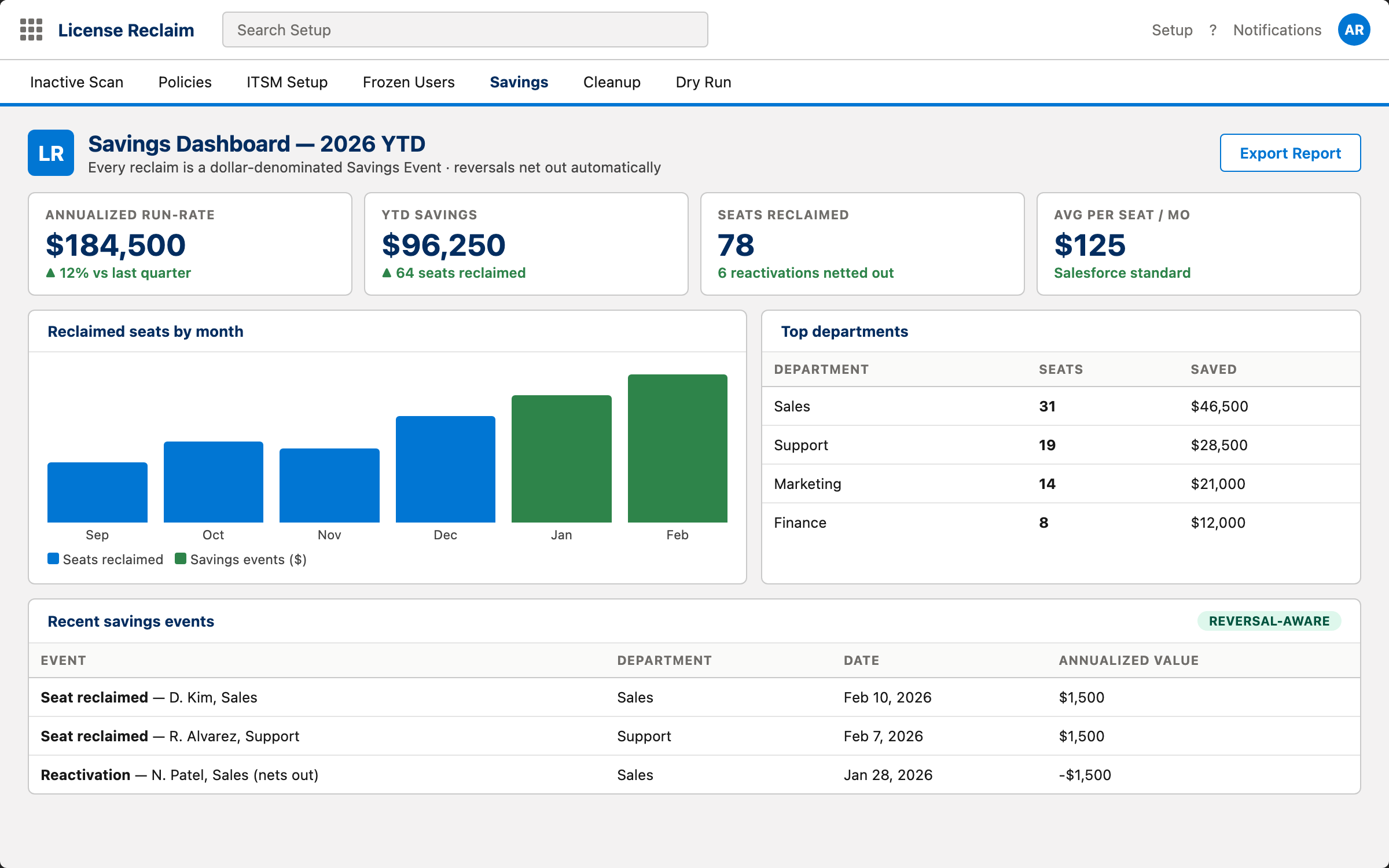The image size is (1389, 868).
Task: Open the N. Patel reactivation event
Action: pyautogui.click(x=179, y=775)
